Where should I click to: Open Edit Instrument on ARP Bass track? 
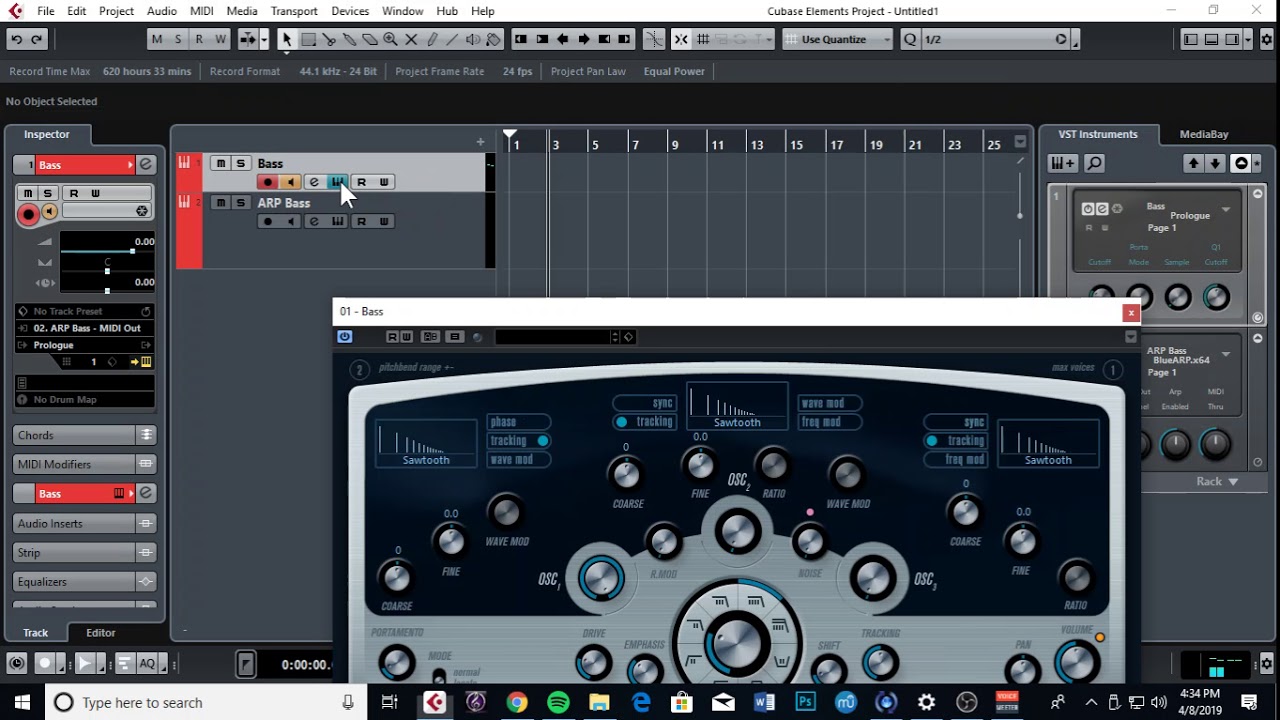click(x=338, y=221)
